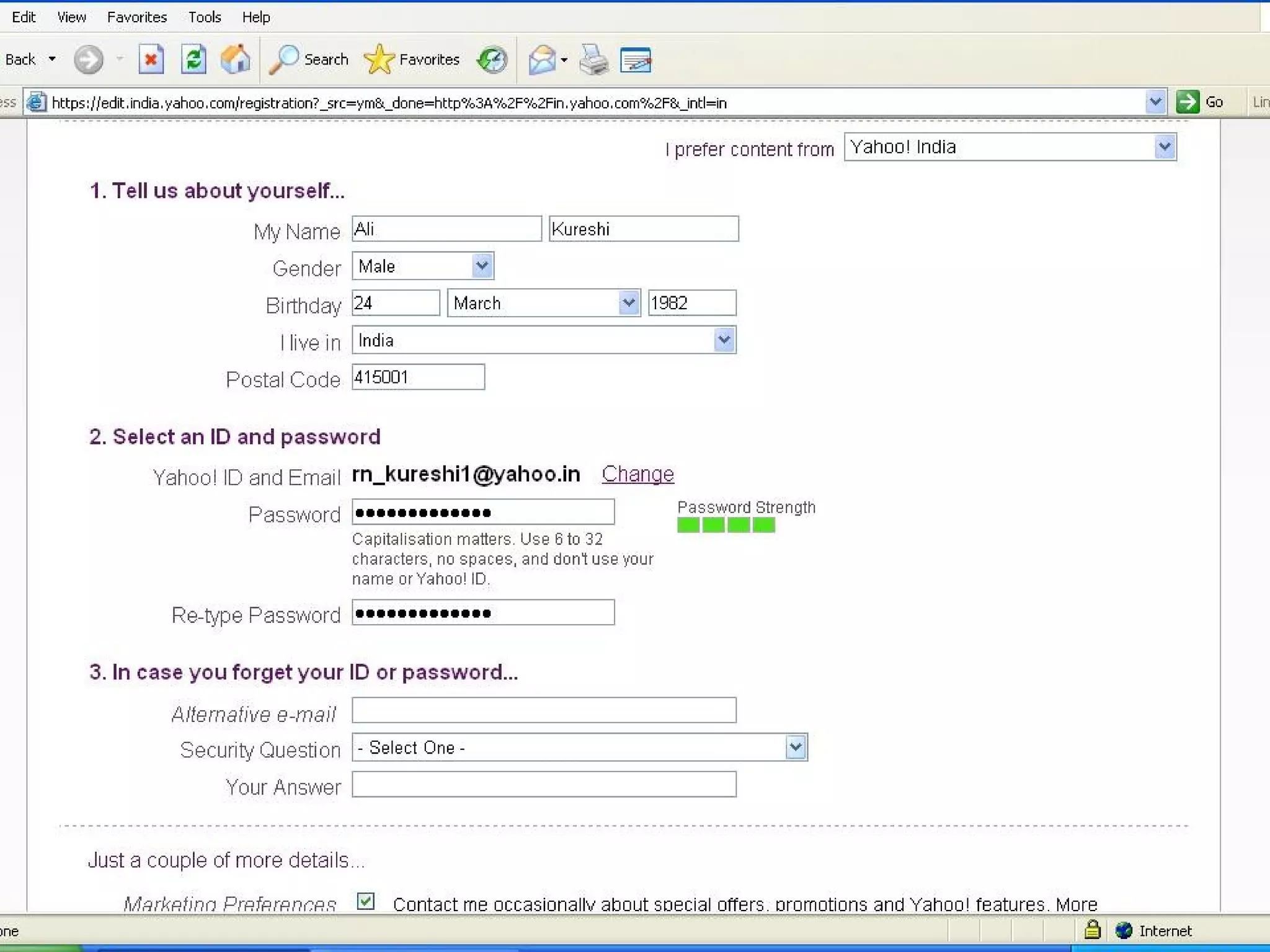Image resolution: width=1270 pixels, height=952 pixels.
Task: Click the History clock icon
Action: click(492, 60)
